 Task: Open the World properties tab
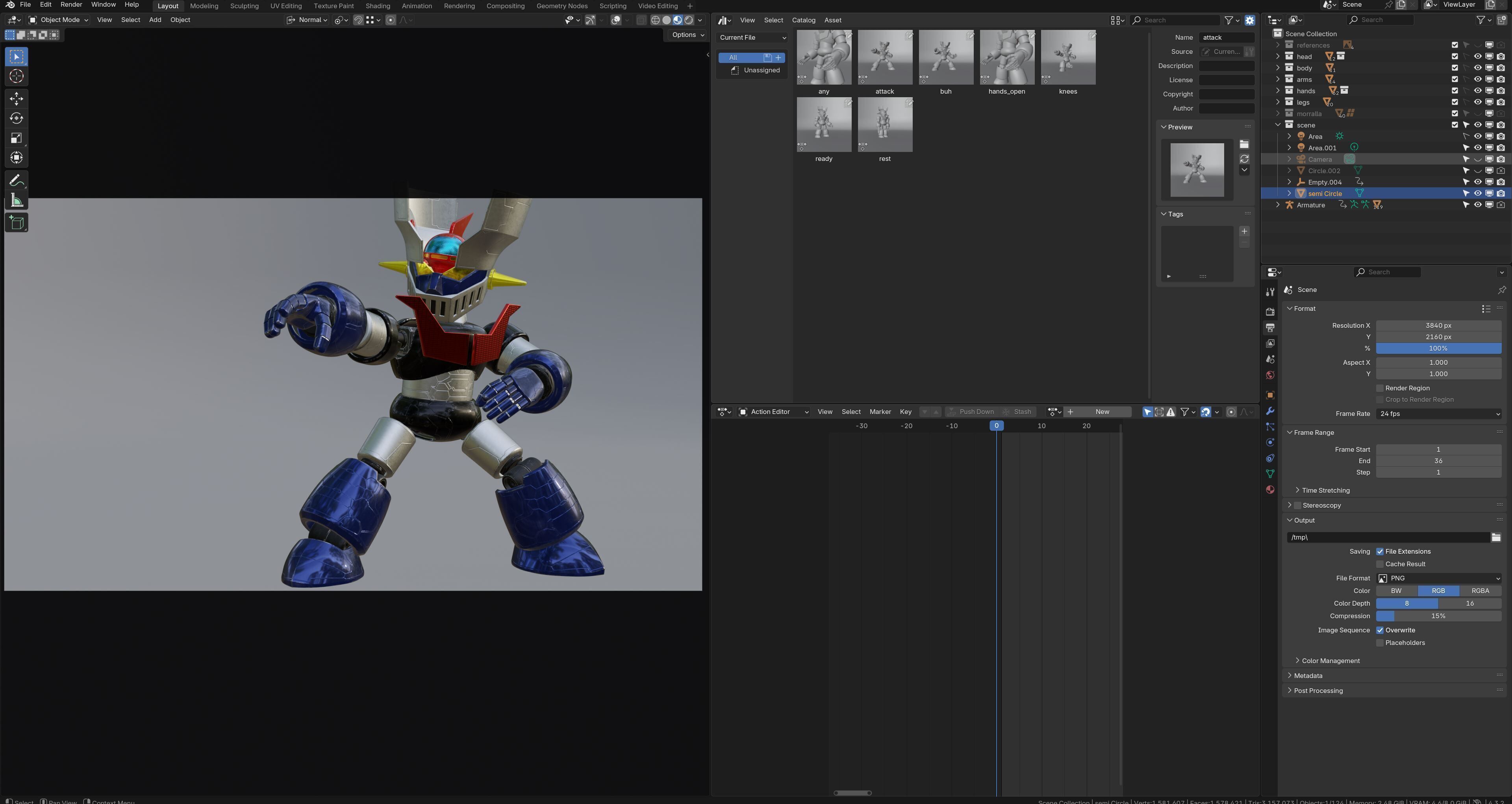click(x=1270, y=375)
